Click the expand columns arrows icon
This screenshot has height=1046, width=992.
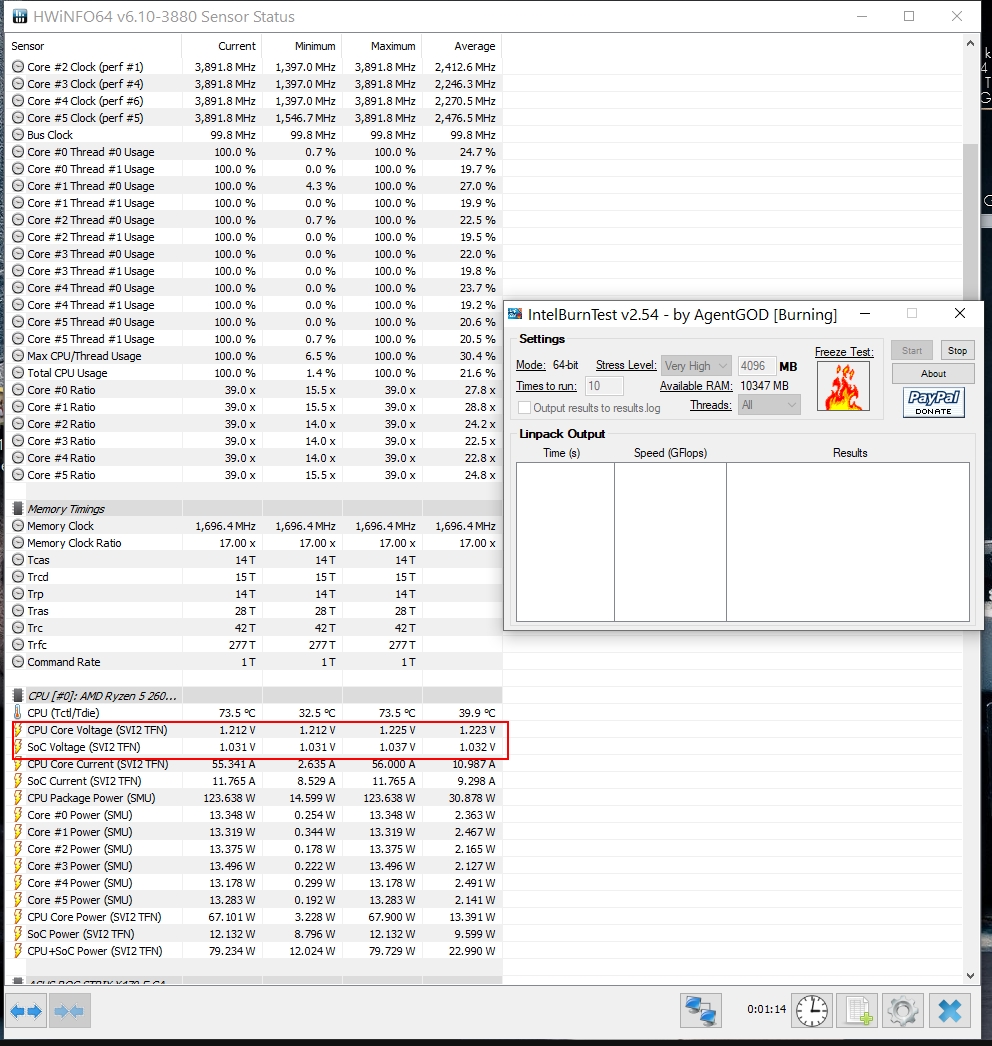click(x=26, y=1011)
